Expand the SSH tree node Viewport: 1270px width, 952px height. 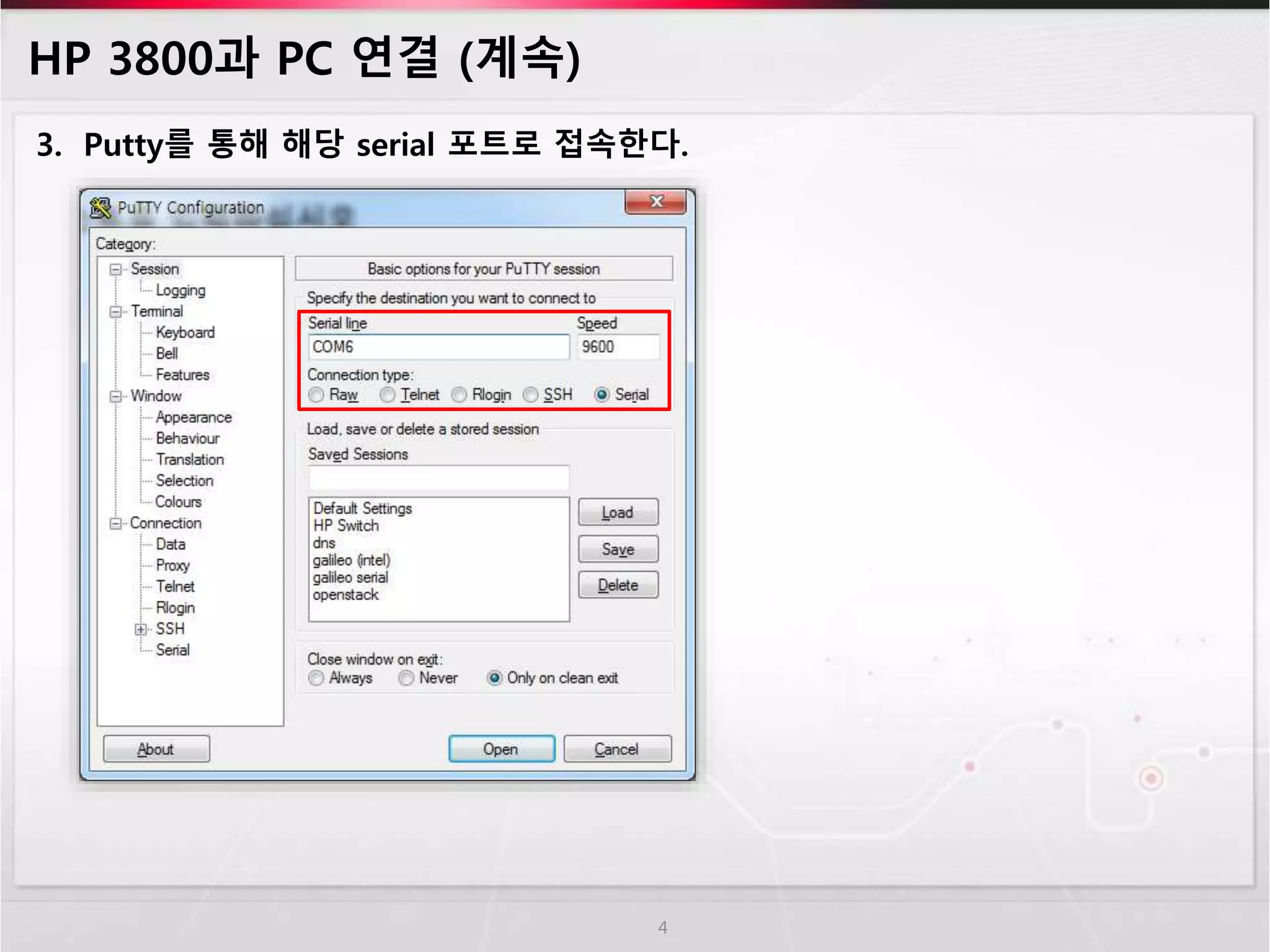tap(141, 629)
